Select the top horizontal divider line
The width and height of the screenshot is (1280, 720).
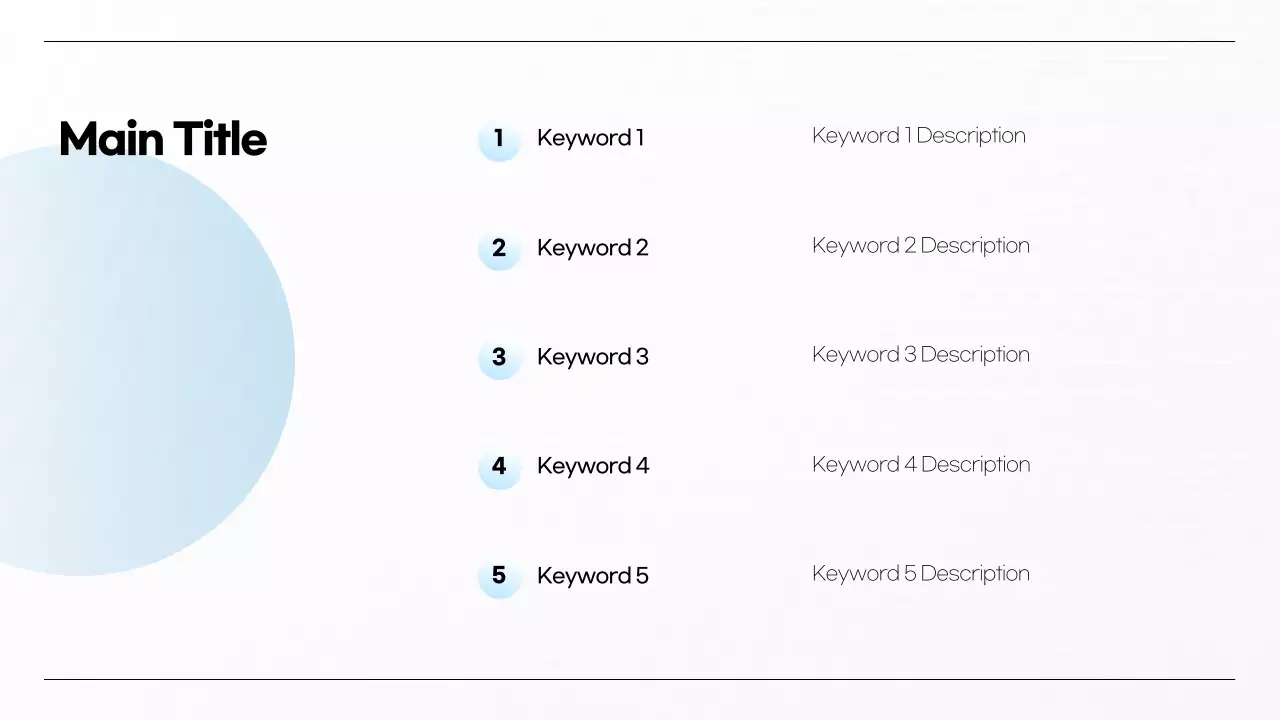click(x=640, y=41)
